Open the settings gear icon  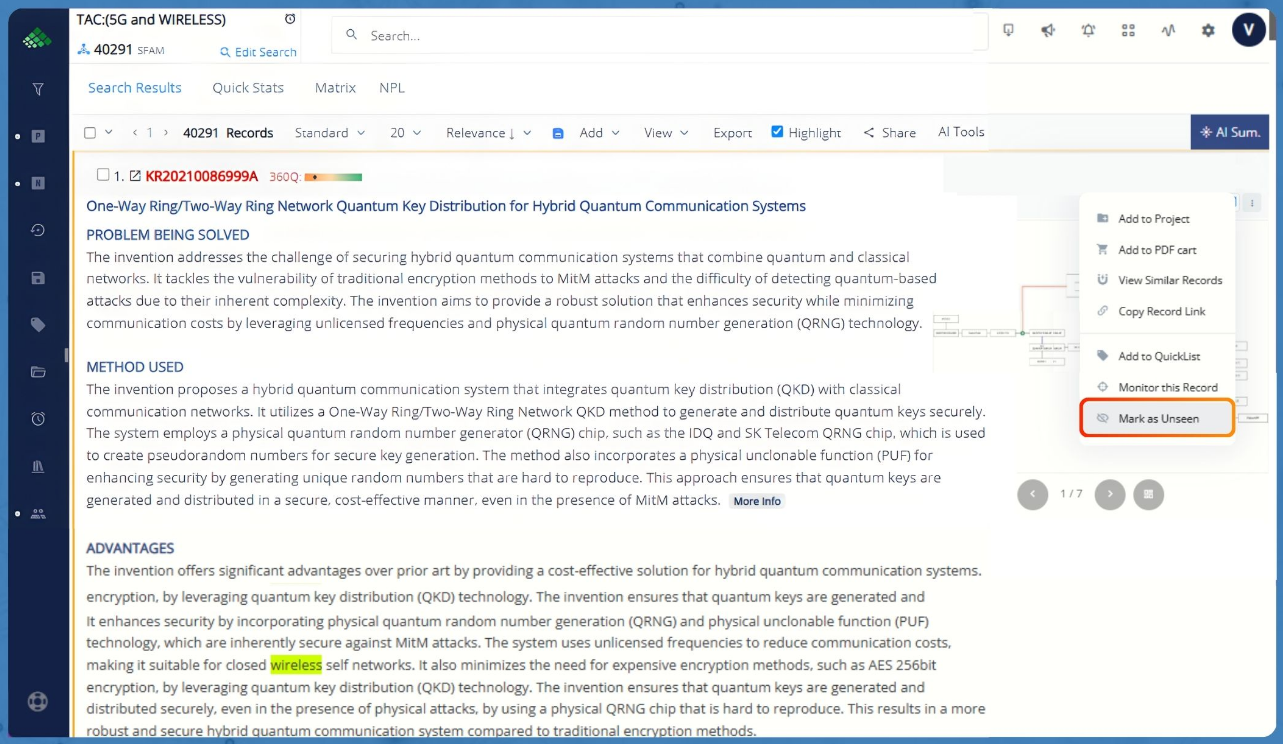1208,31
